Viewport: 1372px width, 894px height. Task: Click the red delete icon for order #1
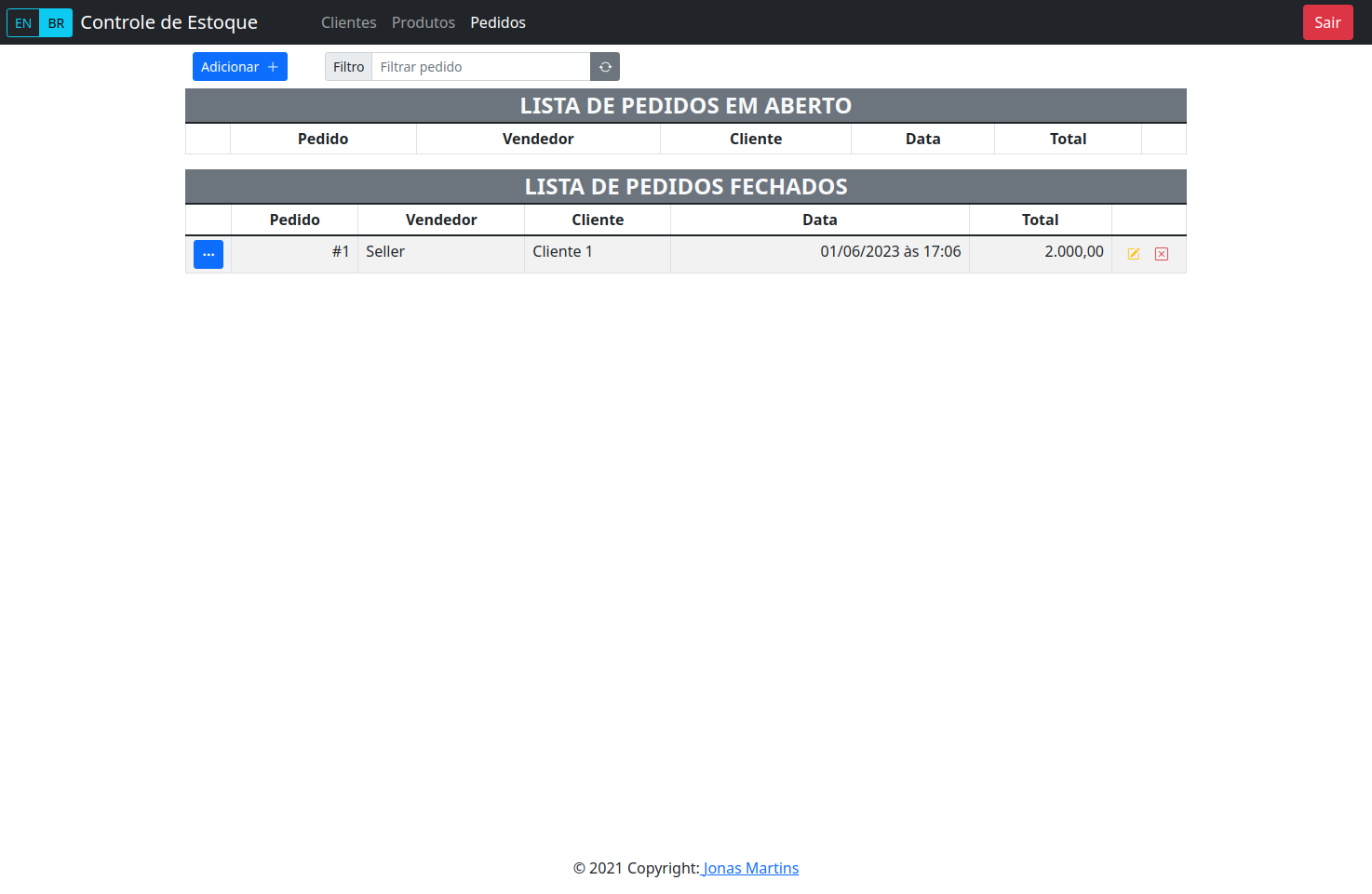(1162, 254)
